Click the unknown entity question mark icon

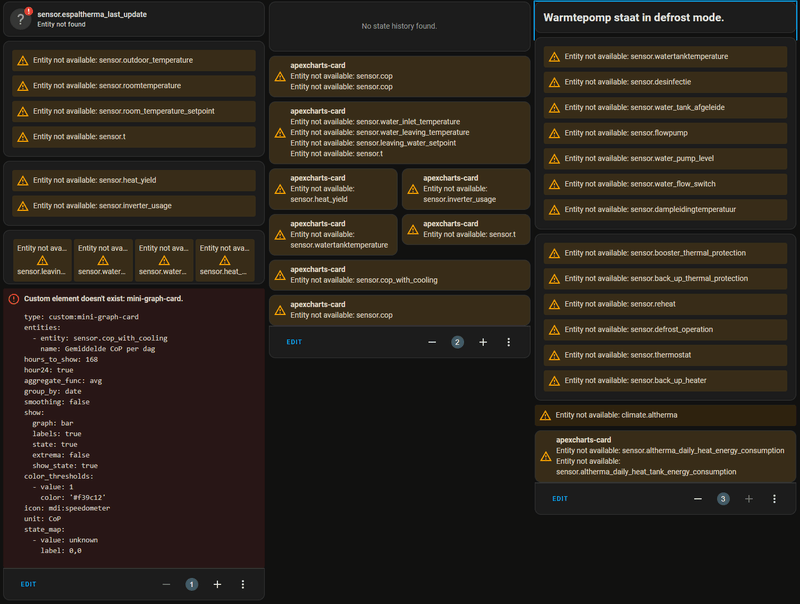(21, 19)
